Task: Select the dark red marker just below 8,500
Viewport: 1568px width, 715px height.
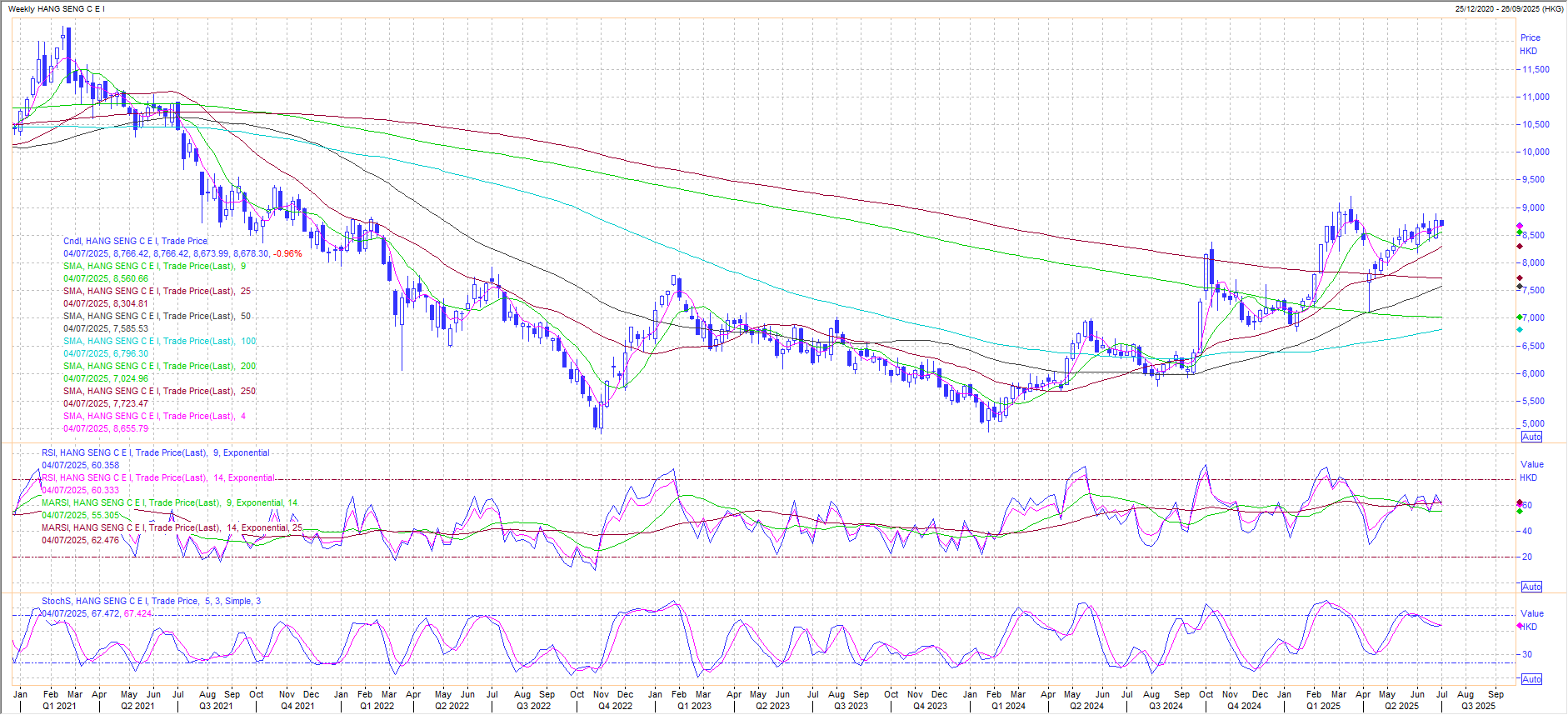Action: coord(1519,246)
